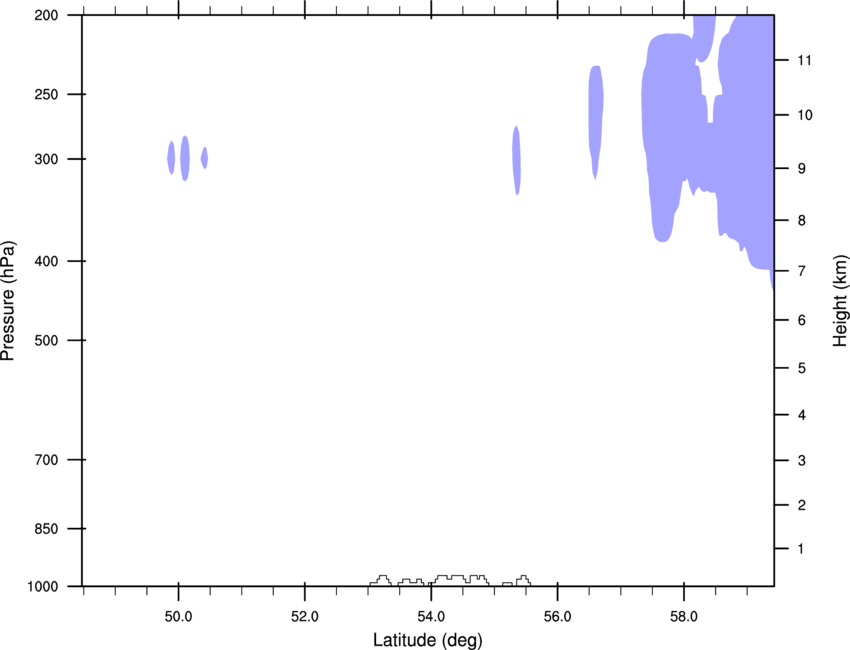Click the 56.0 latitude tick label
The width and height of the screenshot is (850, 650).
[557, 617]
